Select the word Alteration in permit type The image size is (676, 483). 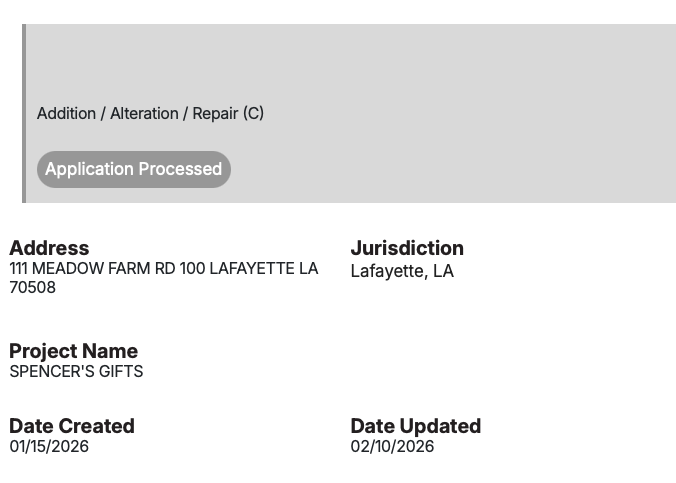144,114
